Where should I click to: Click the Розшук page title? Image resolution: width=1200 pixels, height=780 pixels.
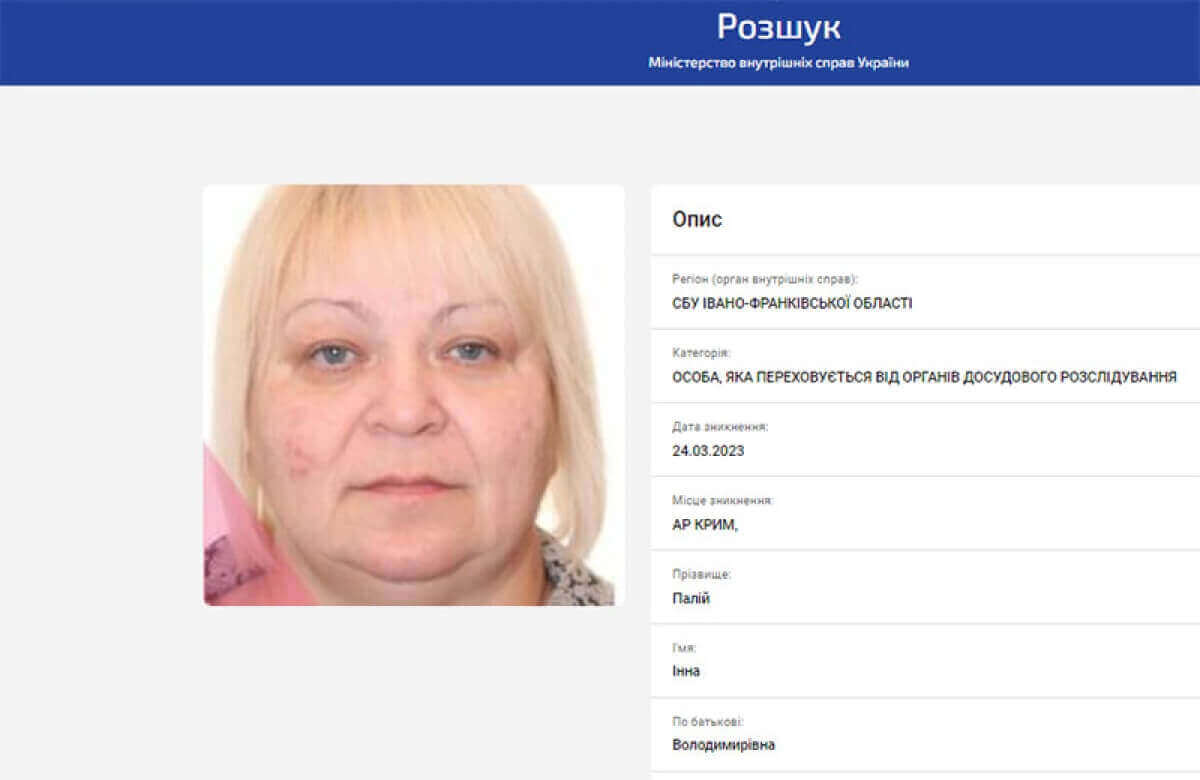(x=778, y=26)
